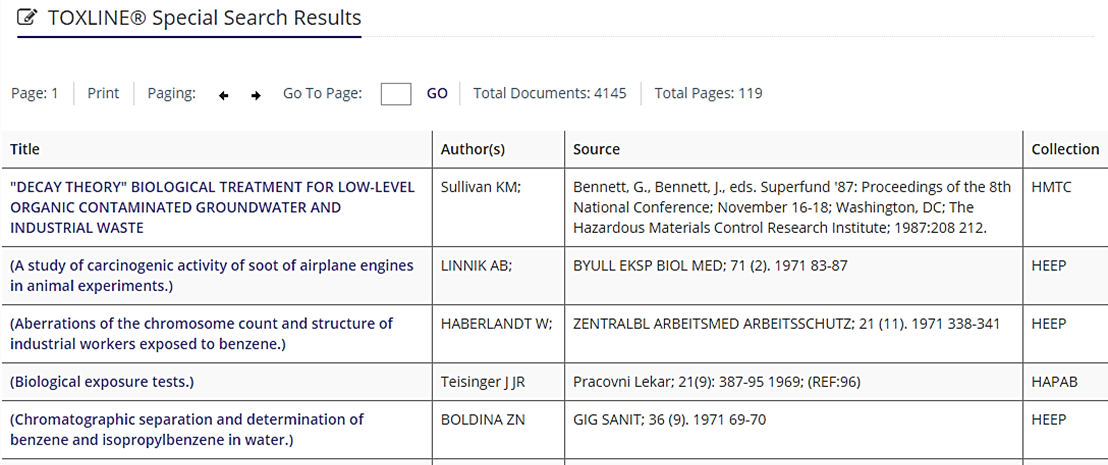Click the GO button

point(437,93)
